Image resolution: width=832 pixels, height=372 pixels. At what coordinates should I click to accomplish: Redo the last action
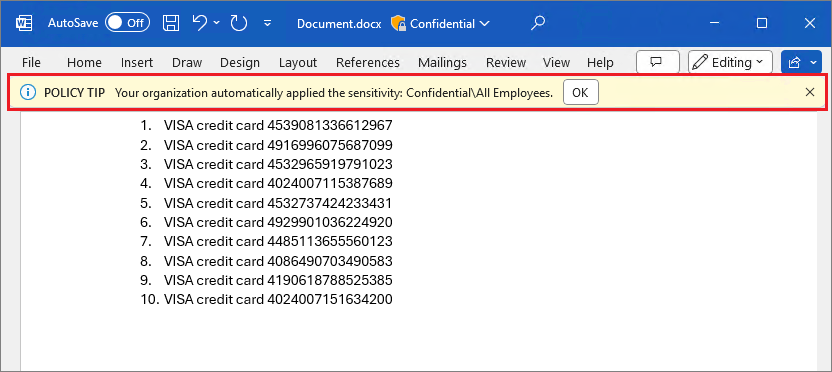tap(239, 23)
